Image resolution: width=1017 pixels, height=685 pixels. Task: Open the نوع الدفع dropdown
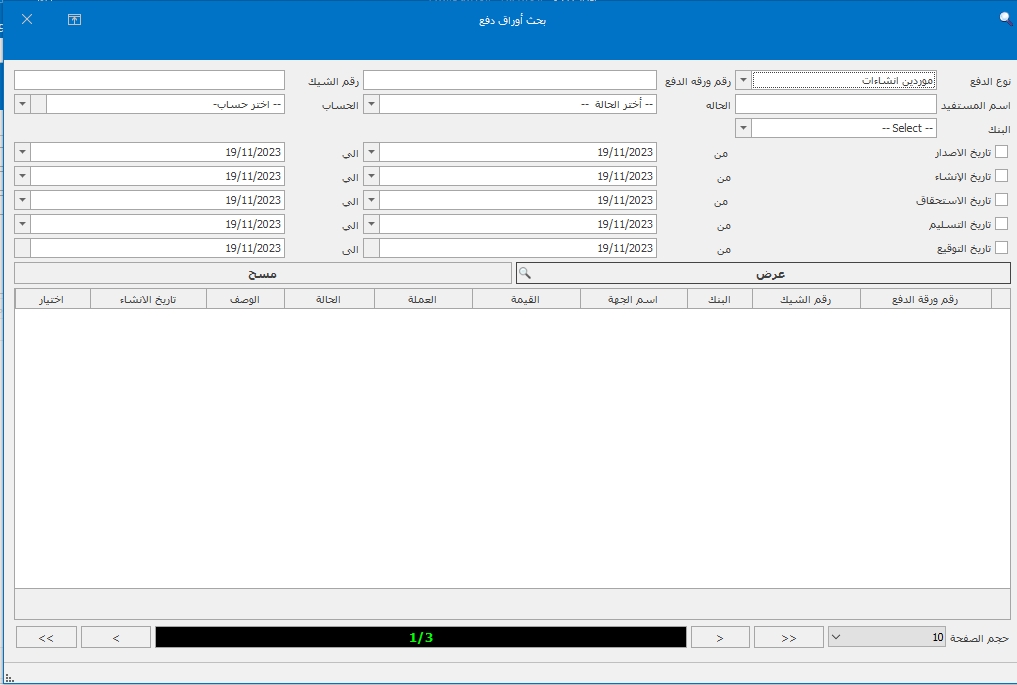coord(743,80)
